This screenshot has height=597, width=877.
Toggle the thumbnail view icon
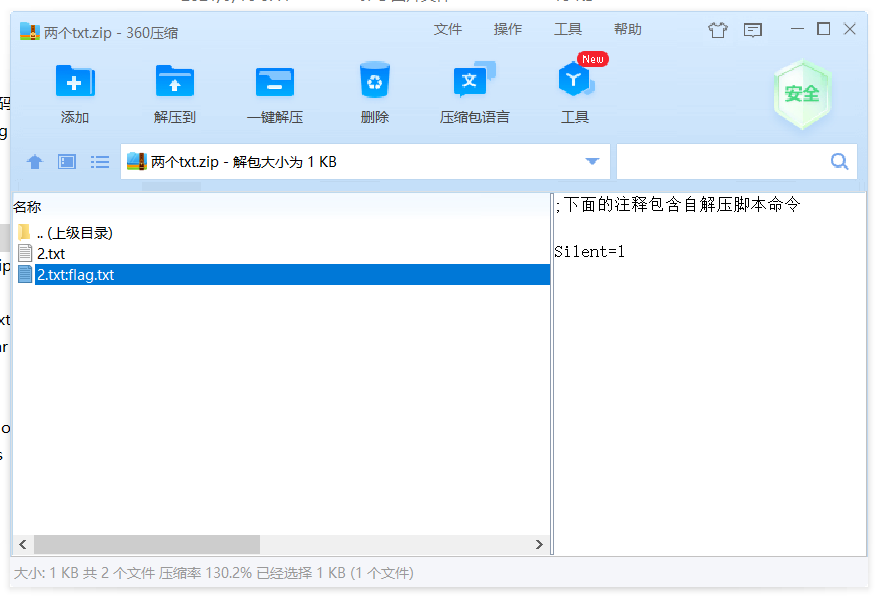pos(66,161)
